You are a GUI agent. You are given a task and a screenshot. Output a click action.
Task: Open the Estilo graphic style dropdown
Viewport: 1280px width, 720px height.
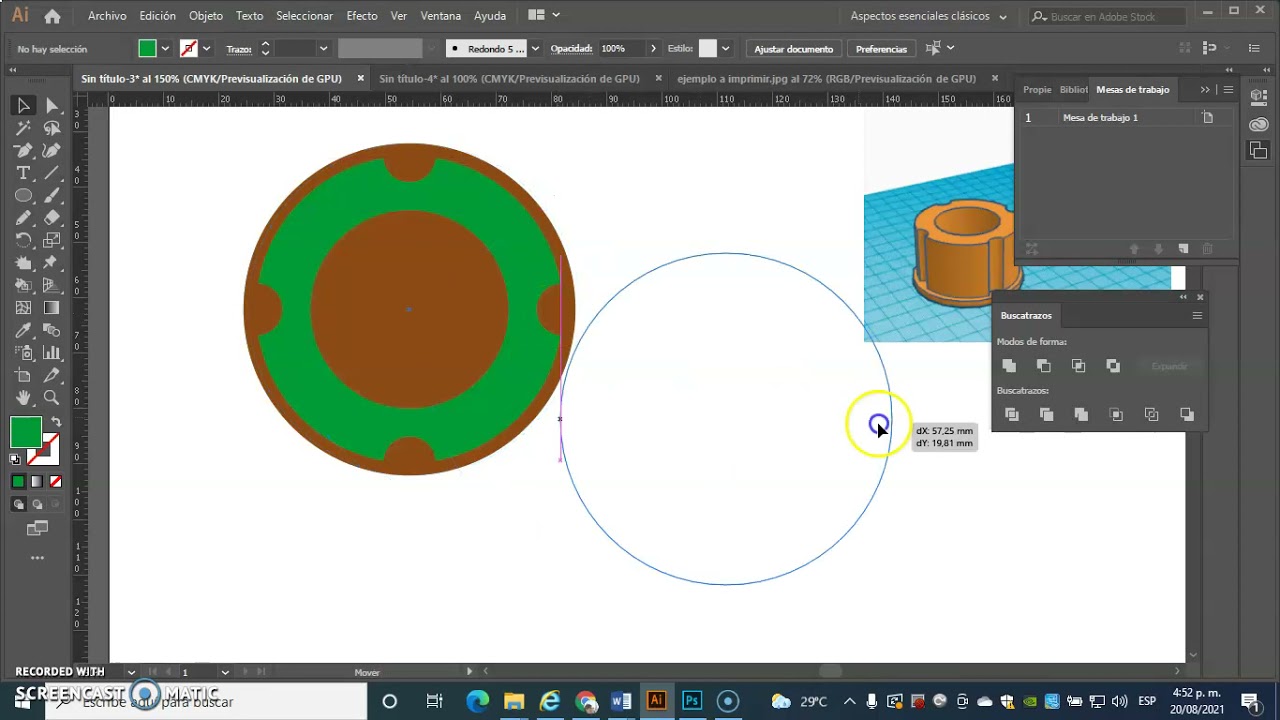725,48
